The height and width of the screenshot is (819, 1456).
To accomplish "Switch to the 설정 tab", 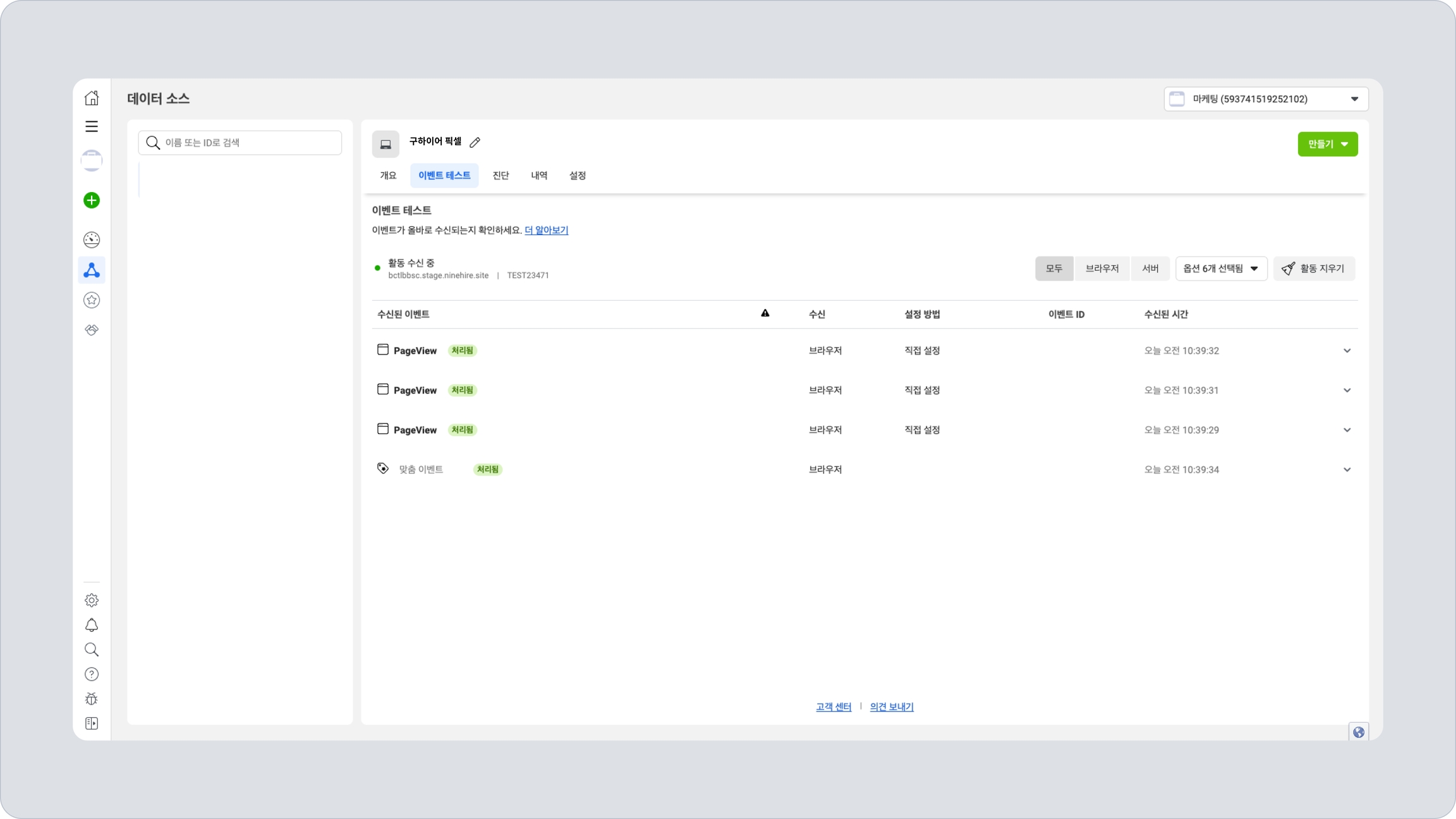I will pyautogui.click(x=577, y=176).
